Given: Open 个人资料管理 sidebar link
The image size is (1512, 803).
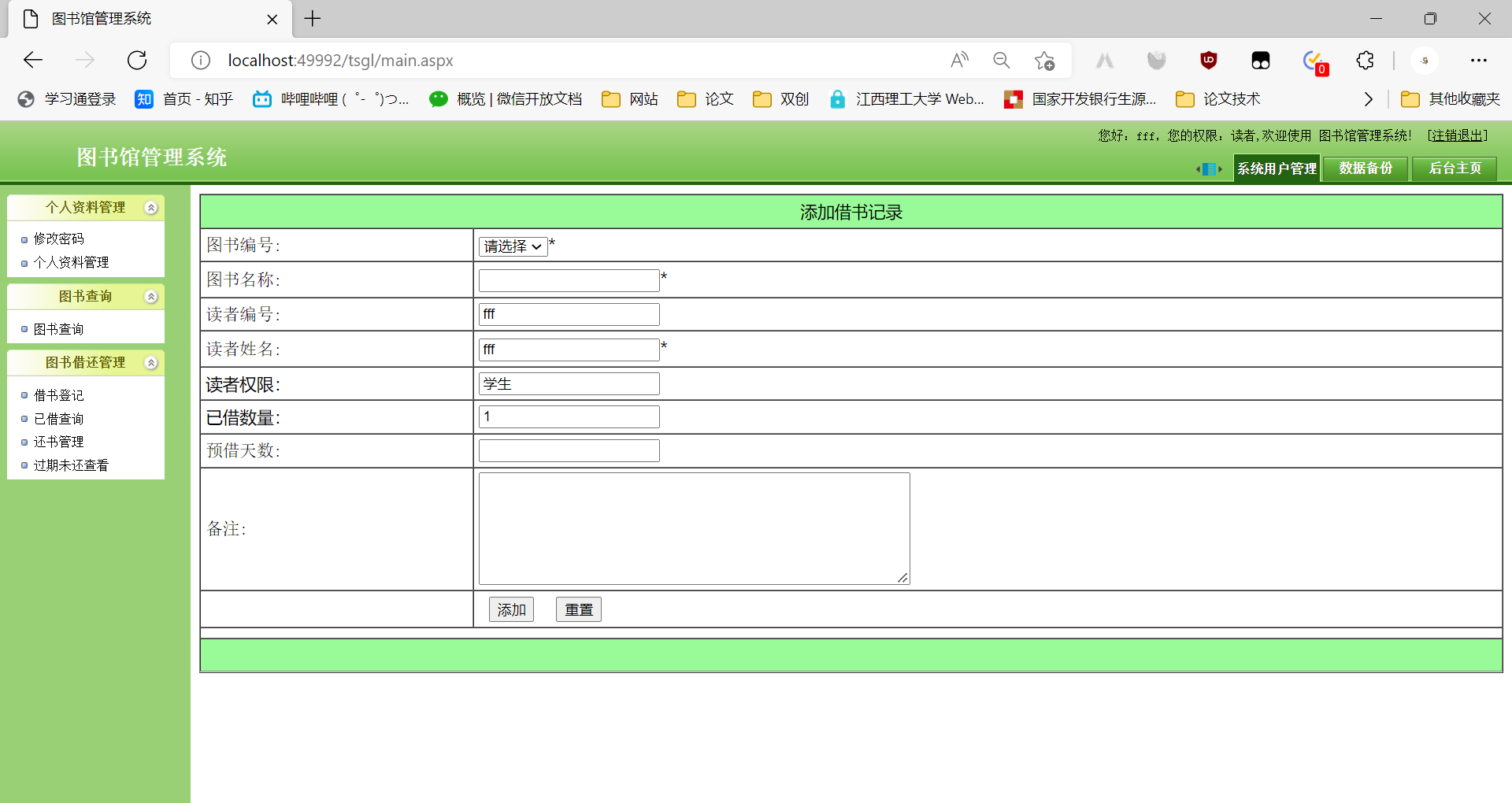Looking at the screenshot, I should coord(71,262).
